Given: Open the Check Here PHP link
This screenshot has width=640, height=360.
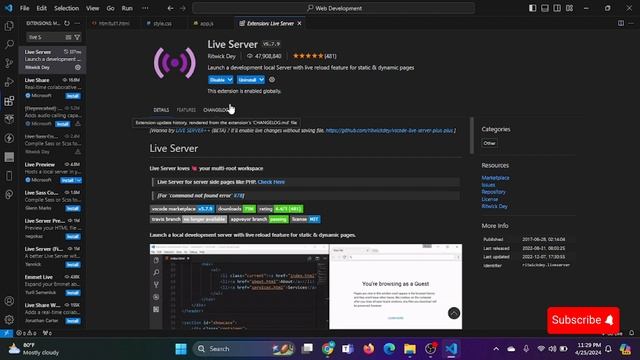Looking at the screenshot, I should tap(271, 182).
